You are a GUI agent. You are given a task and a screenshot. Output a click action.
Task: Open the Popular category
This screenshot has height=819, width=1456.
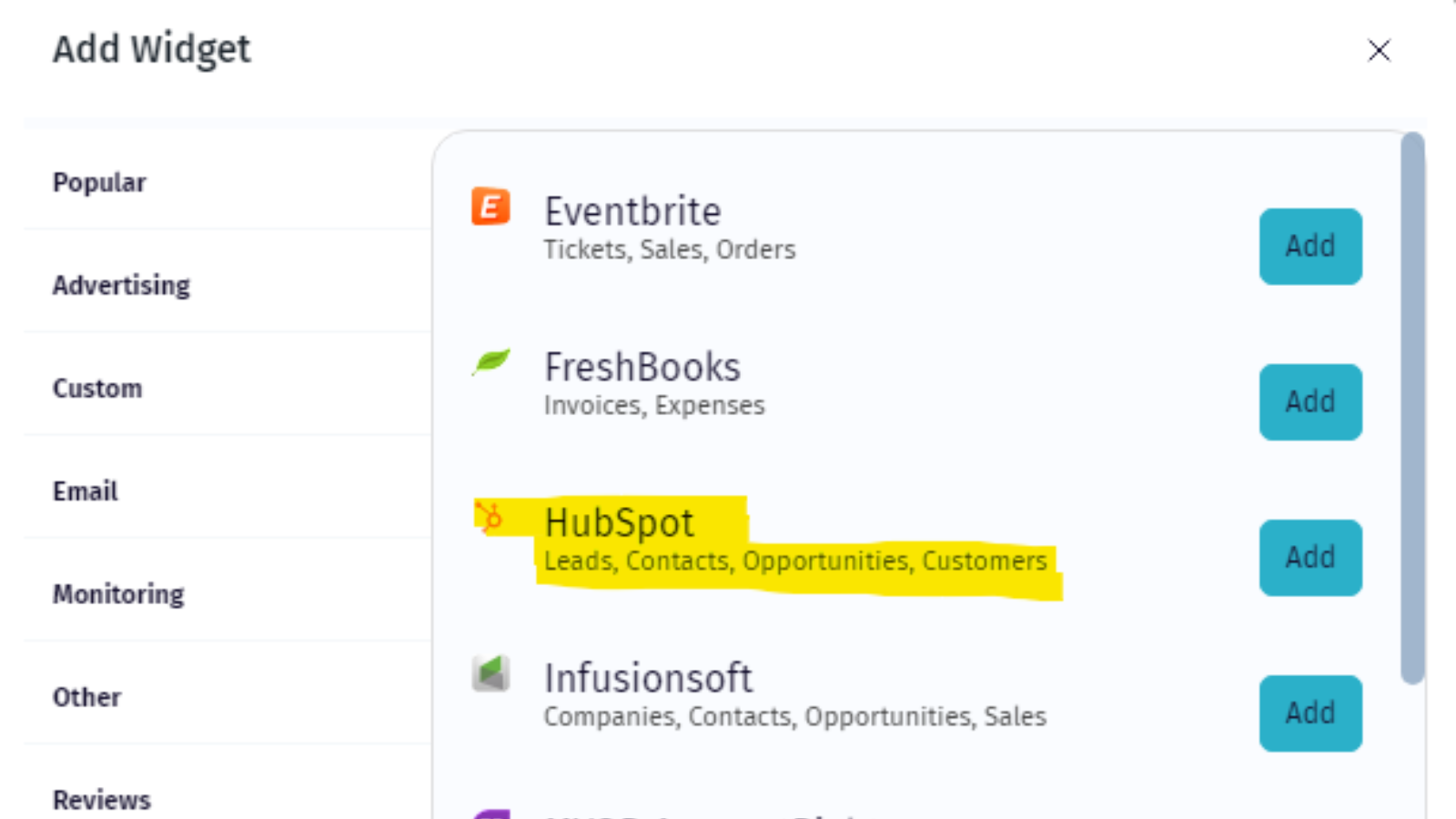pyautogui.click(x=99, y=181)
